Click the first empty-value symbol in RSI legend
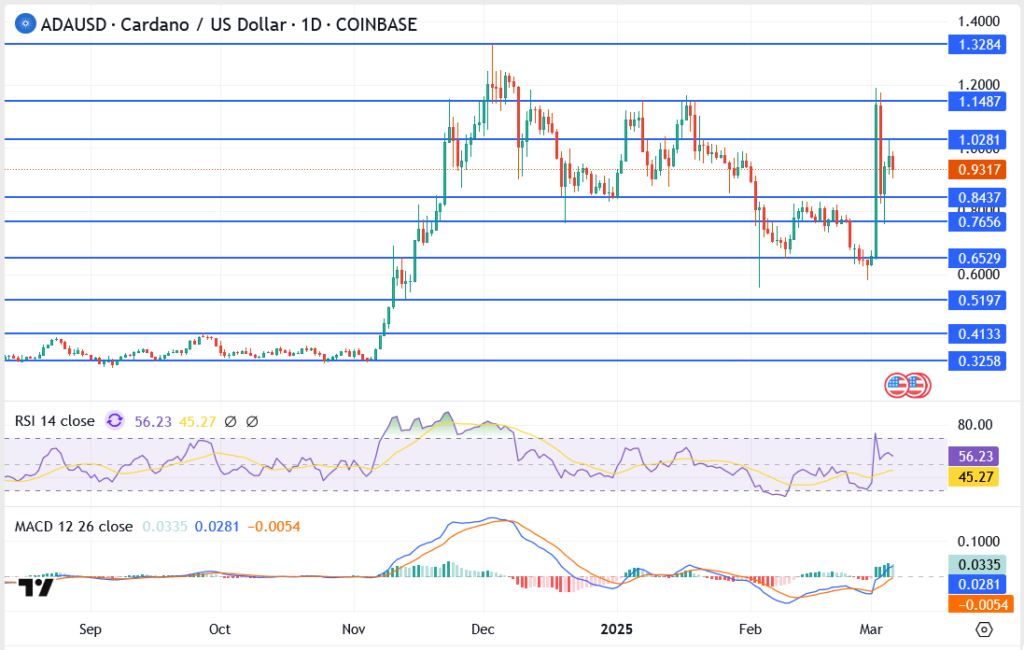The width and height of the screenshot is (1024, 650). point(229,421)
